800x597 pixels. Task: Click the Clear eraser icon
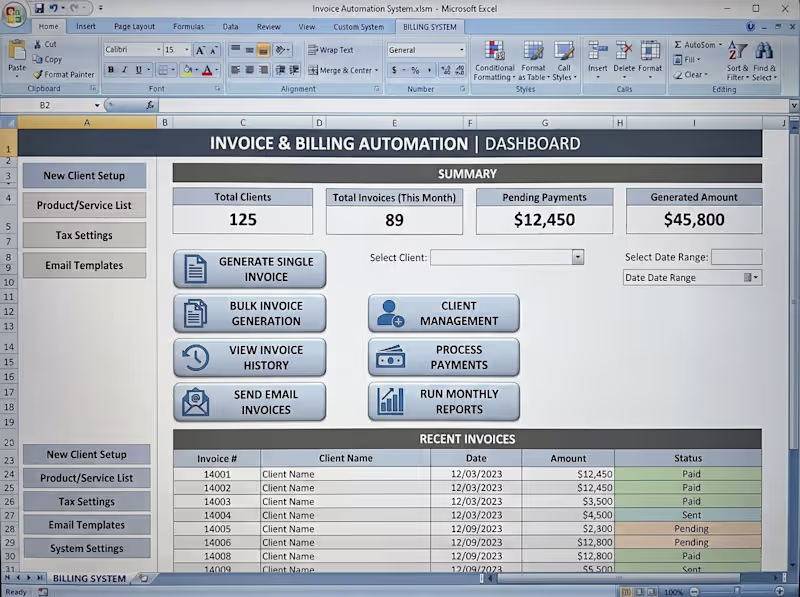point(678,75)
